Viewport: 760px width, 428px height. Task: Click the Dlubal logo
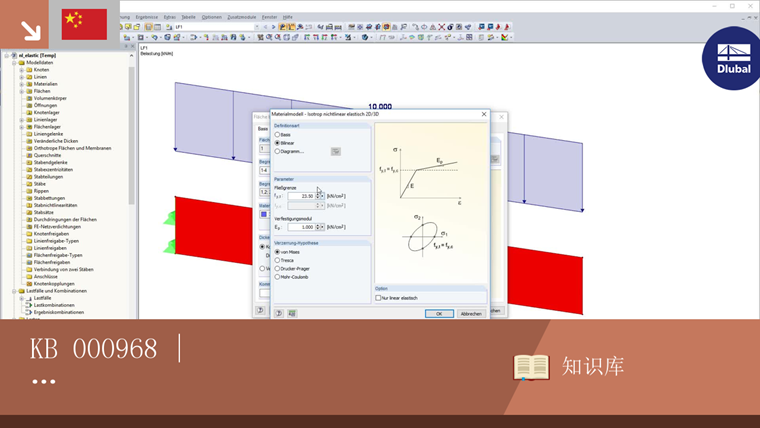pyautogui.click(x=732, y=58)
